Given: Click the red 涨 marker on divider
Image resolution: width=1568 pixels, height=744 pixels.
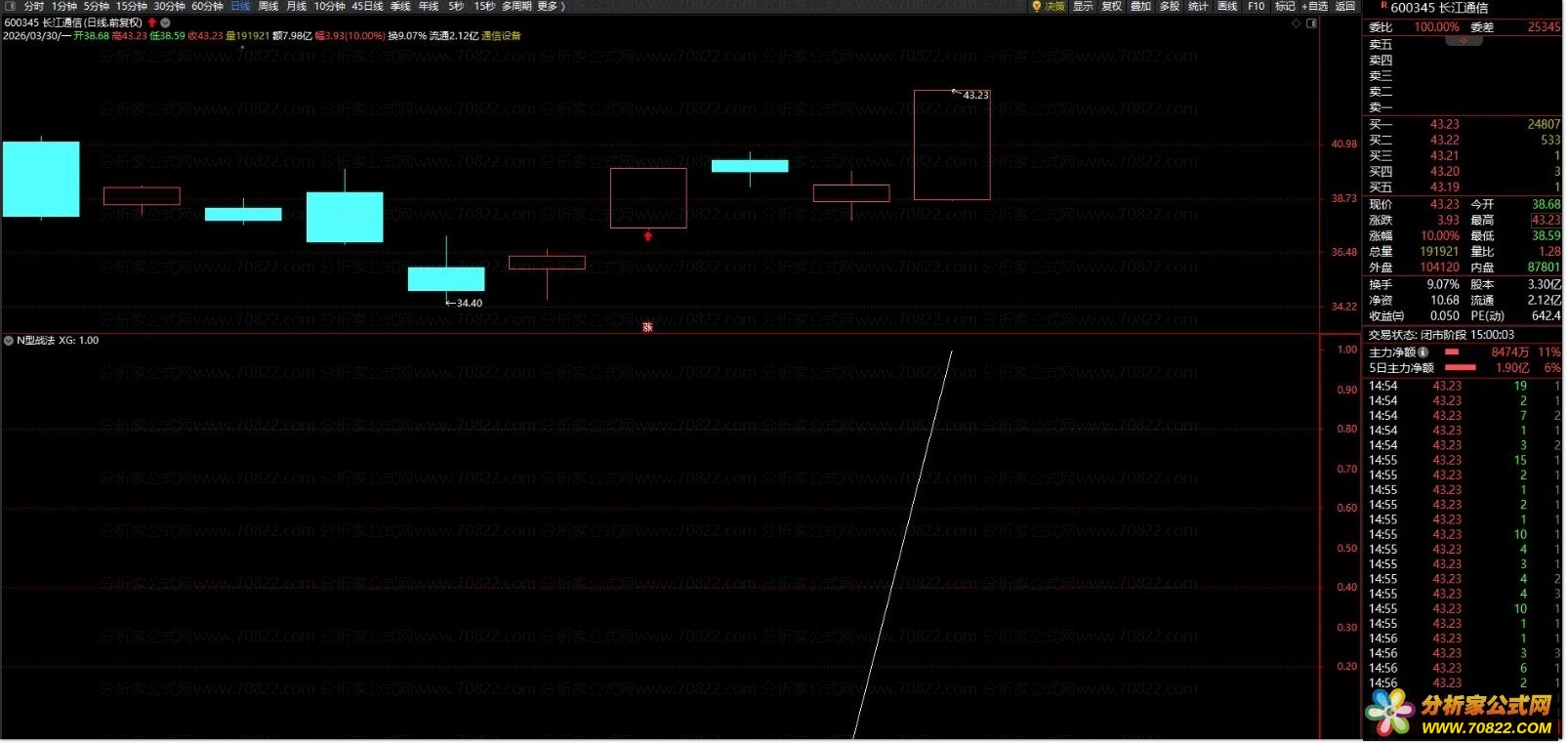Looking at the screenshot, I should 647,327.
